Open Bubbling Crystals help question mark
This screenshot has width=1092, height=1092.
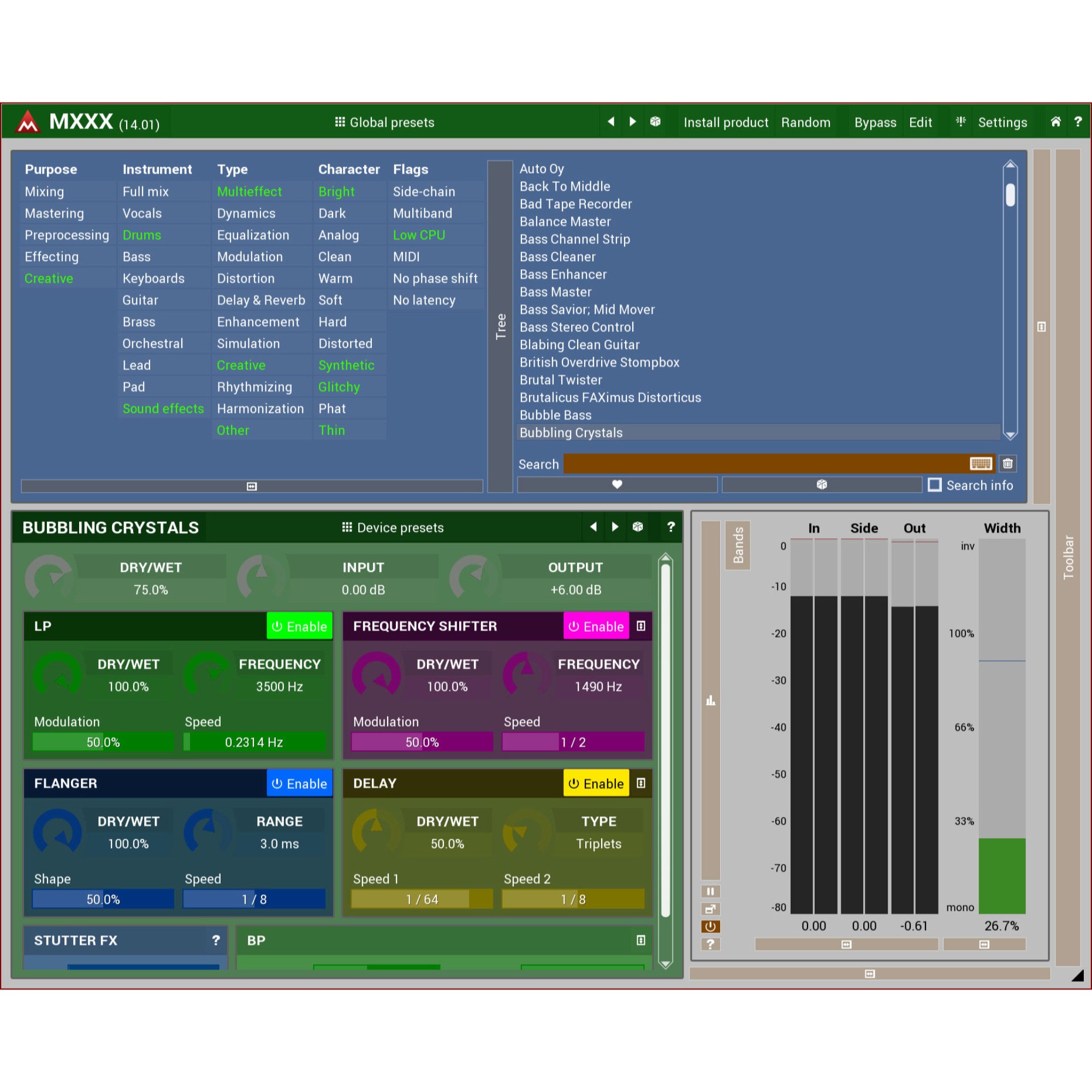[x=670, y=527]
